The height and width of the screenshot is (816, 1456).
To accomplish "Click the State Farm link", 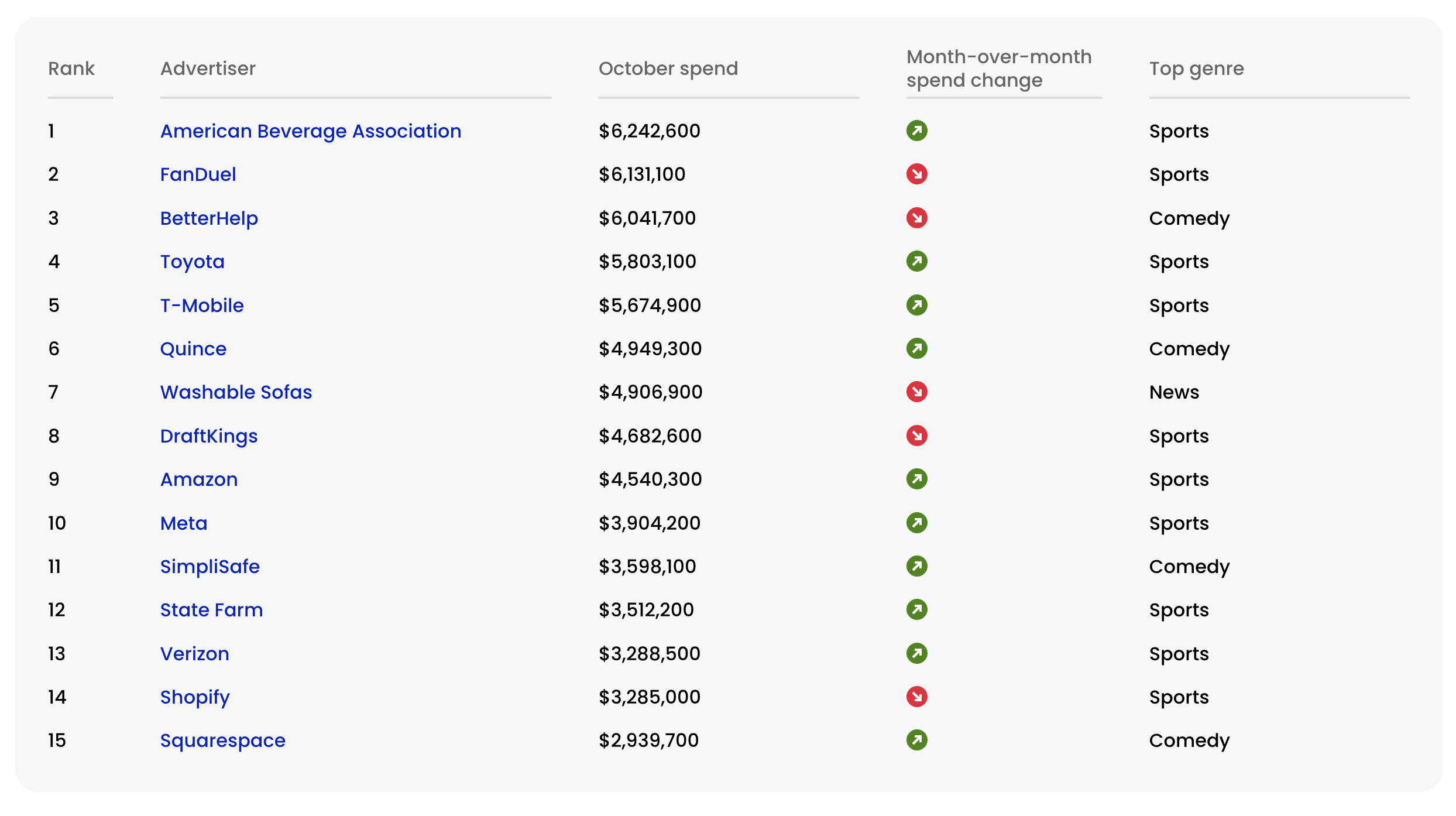I will tap(211, 610).
